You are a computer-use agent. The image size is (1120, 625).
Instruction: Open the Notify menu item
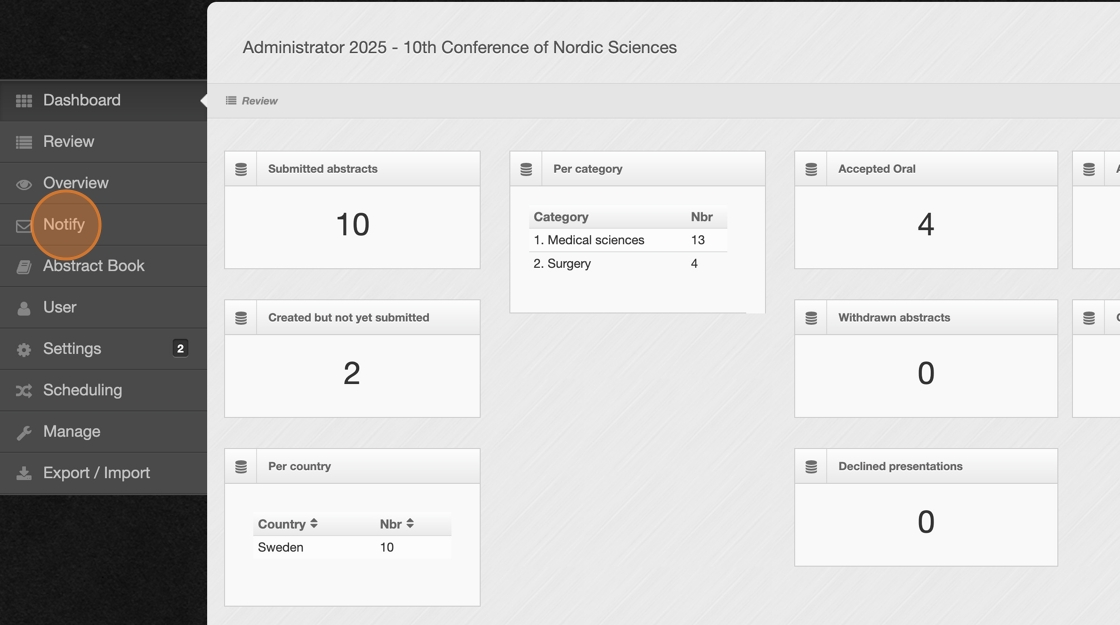(64, 225)
